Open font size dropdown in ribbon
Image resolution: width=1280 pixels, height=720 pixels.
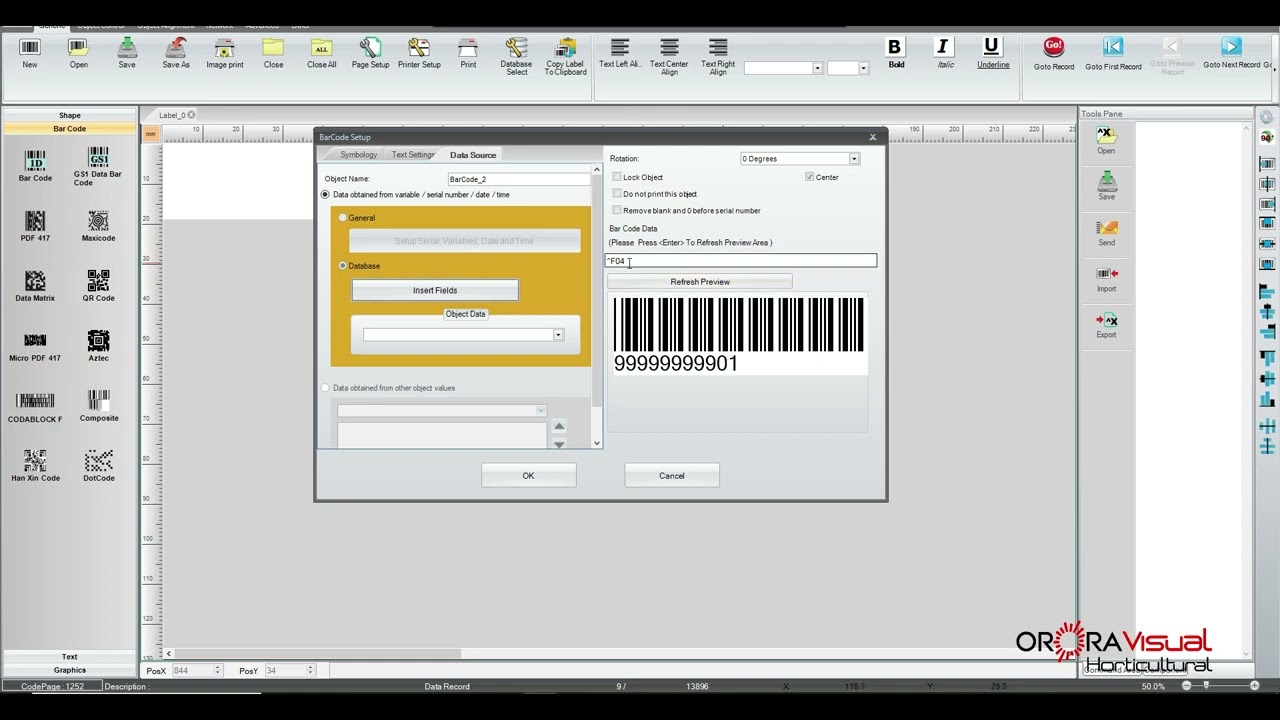(x=863, y=68)
